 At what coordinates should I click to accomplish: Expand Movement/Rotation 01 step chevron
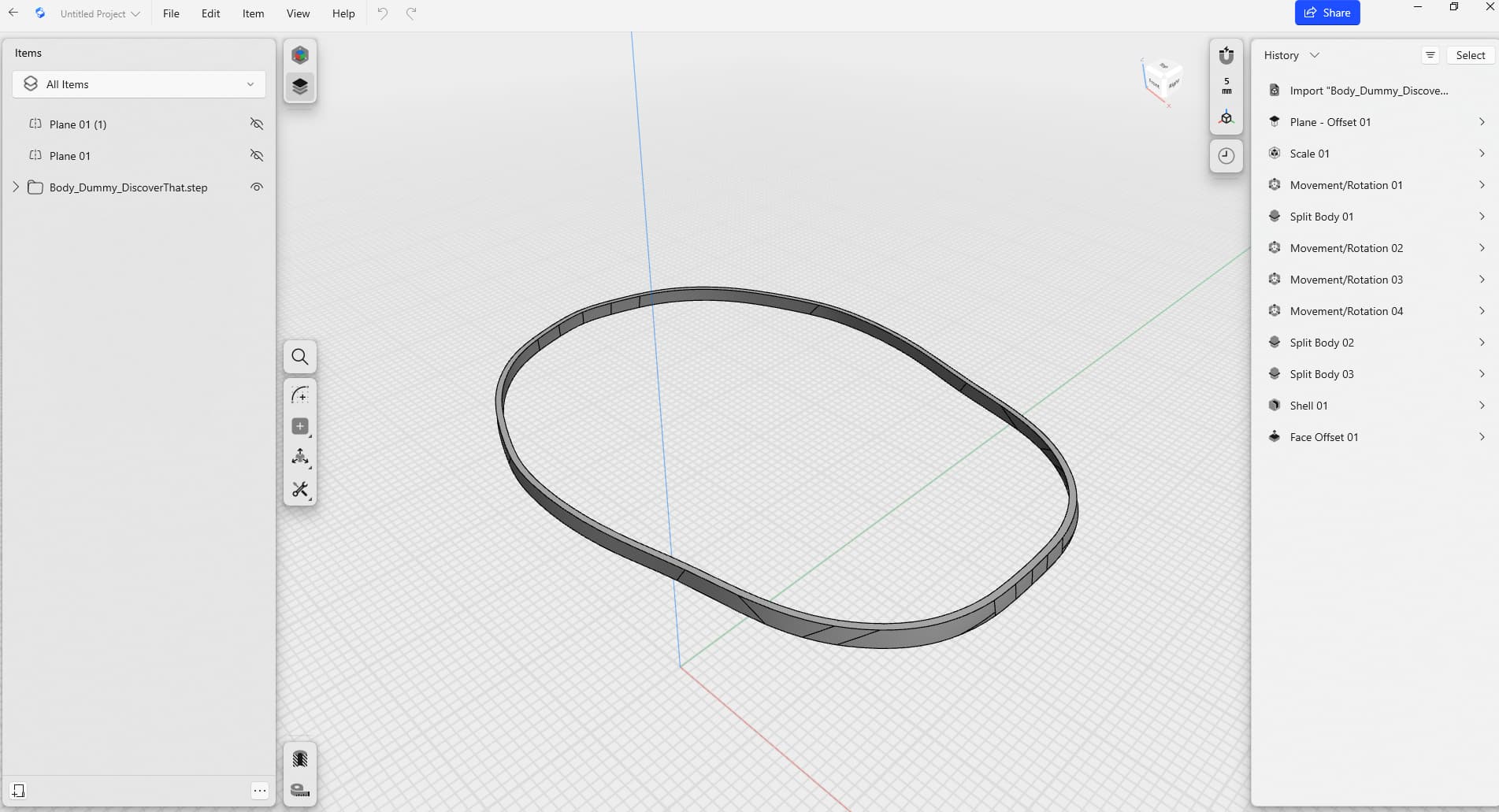tap(1482, 185)
